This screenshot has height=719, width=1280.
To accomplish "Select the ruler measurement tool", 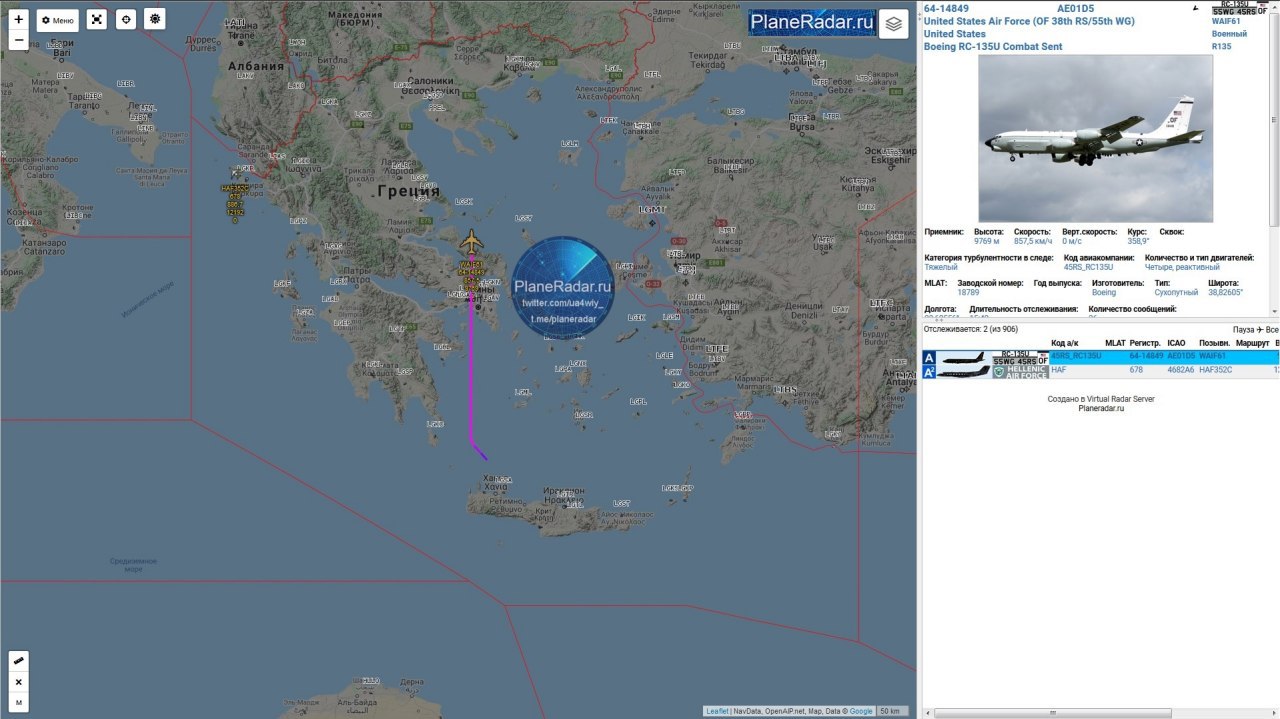I will [x=18, y=661].
